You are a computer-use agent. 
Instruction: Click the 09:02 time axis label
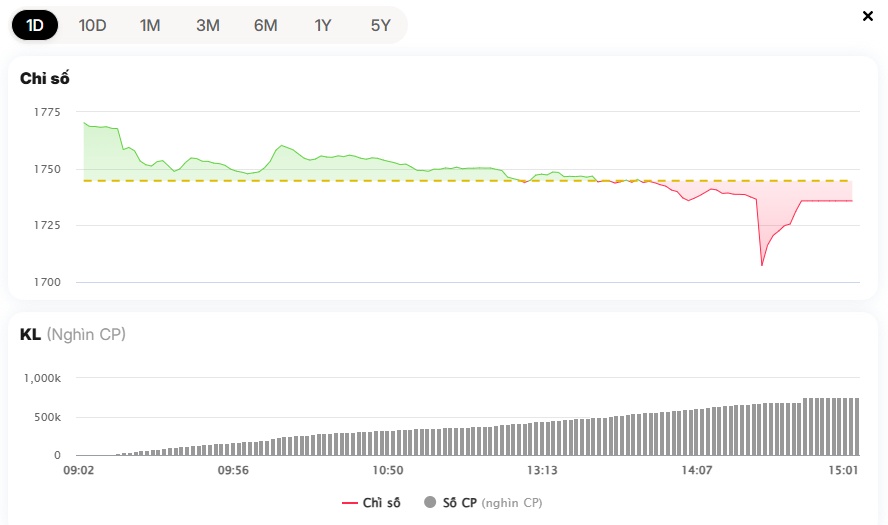(x=79, y=470)
